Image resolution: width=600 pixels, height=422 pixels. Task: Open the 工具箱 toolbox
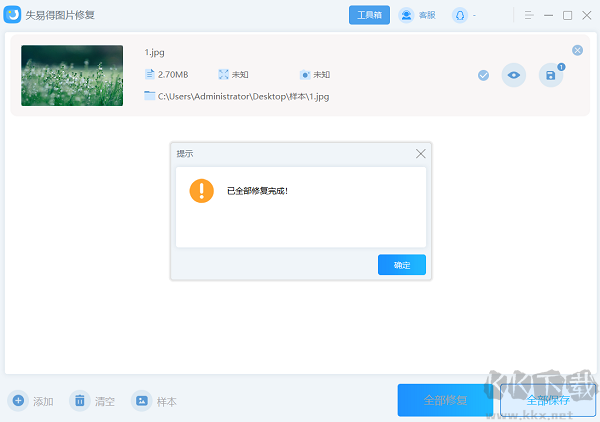[369, 15]
